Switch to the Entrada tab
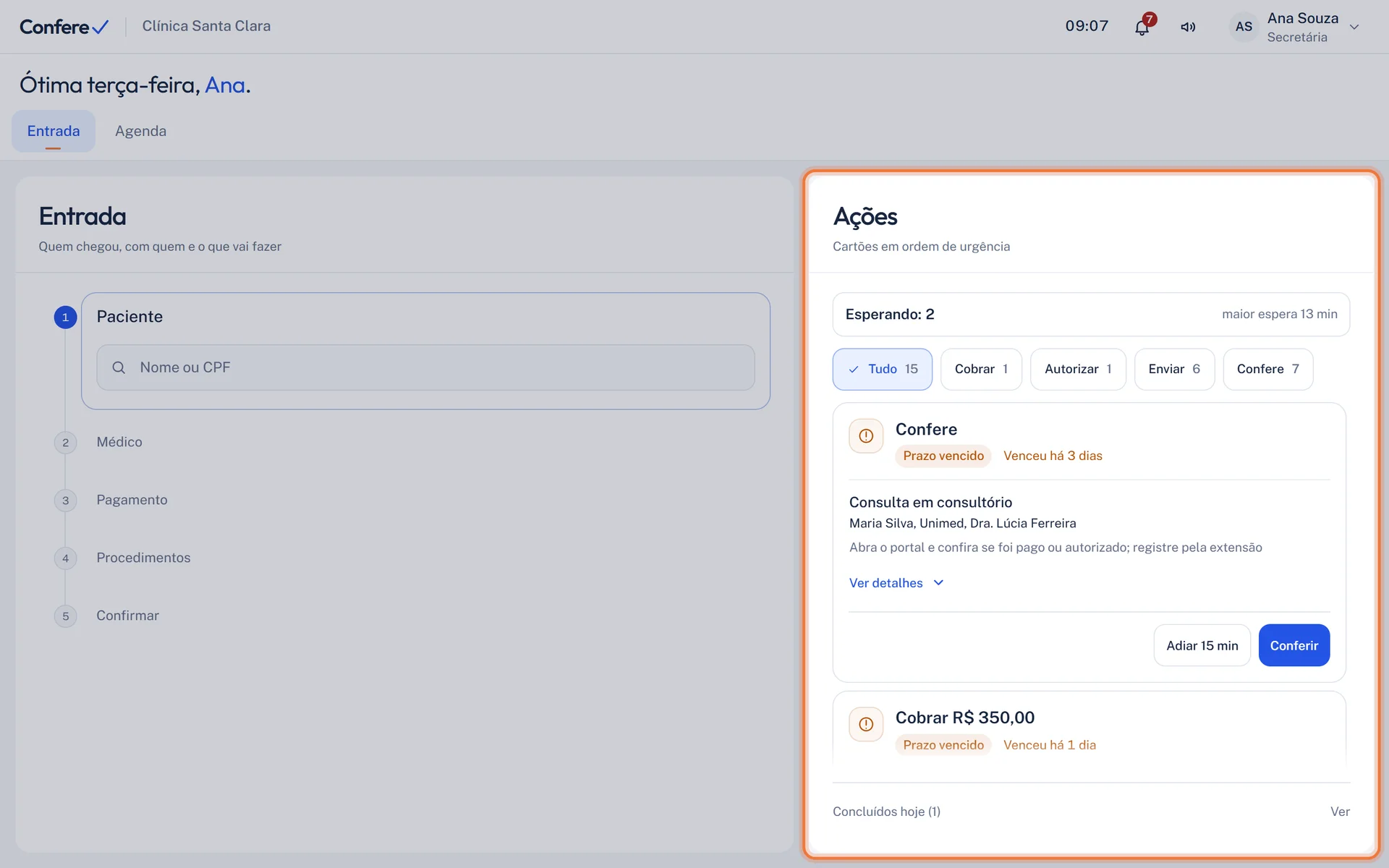This screenshot has width=1389, height=868. pyautogui.click(x=54, y=131)
